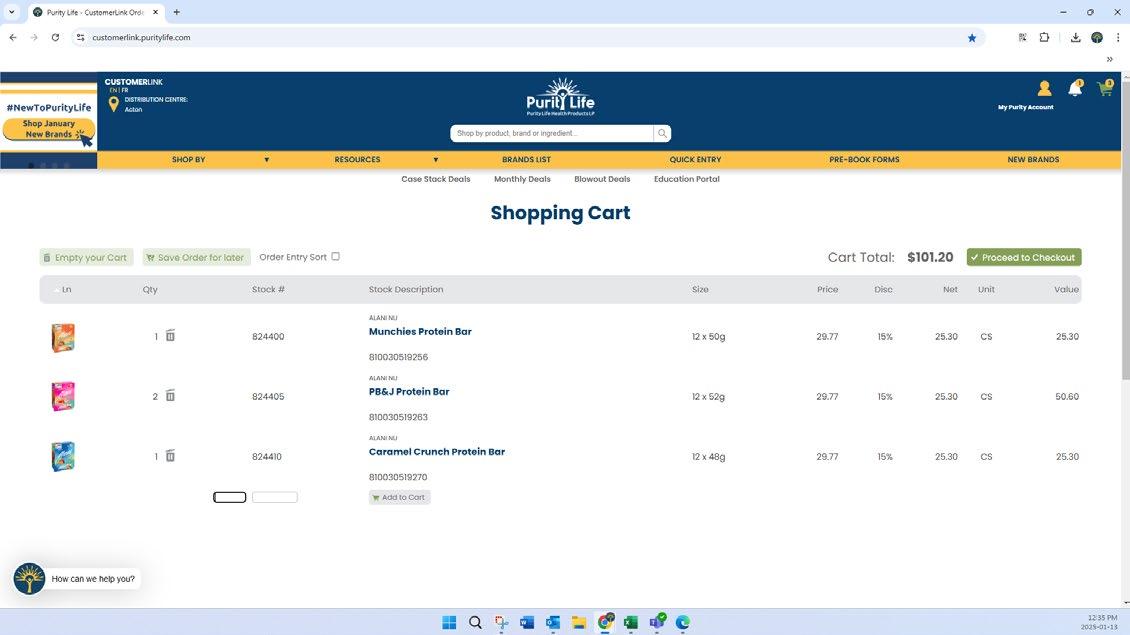Image resolution: width=1130 pixels, height=635 pixels.
Task: Click stock number 824400
Action: click(x=268, y=337)
